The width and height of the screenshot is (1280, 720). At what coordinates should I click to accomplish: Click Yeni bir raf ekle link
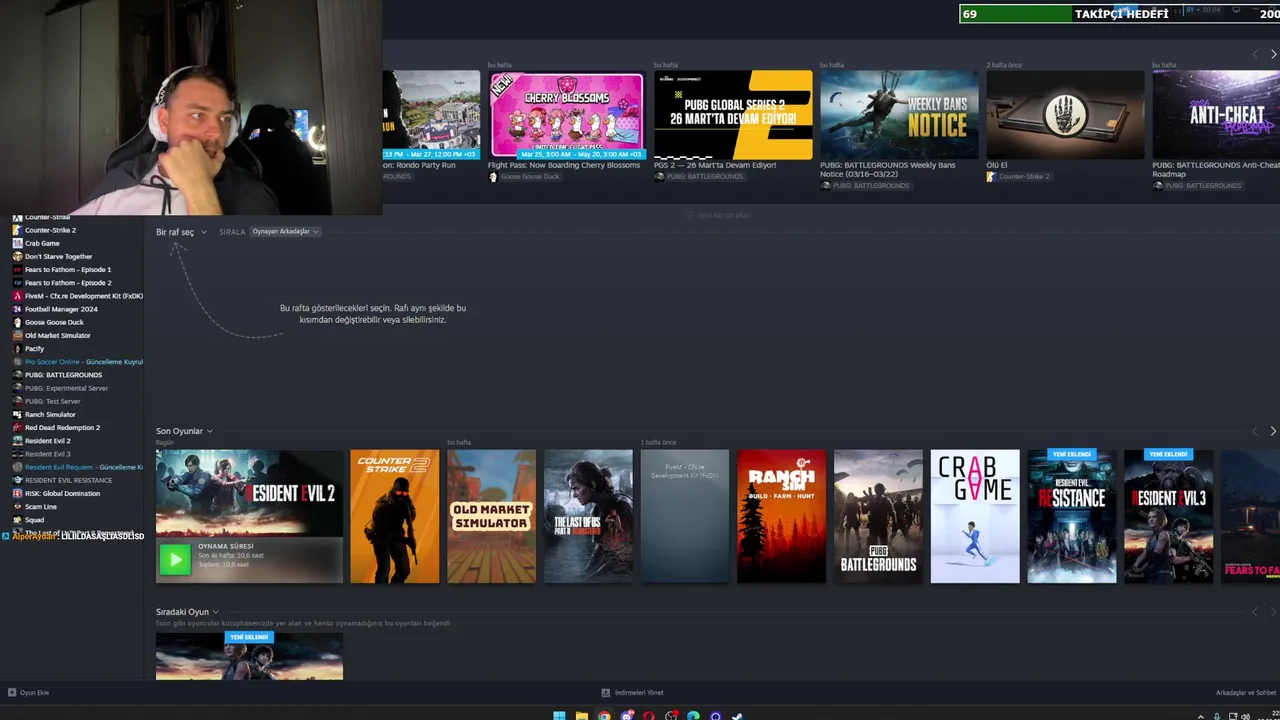tap(717, 215)
